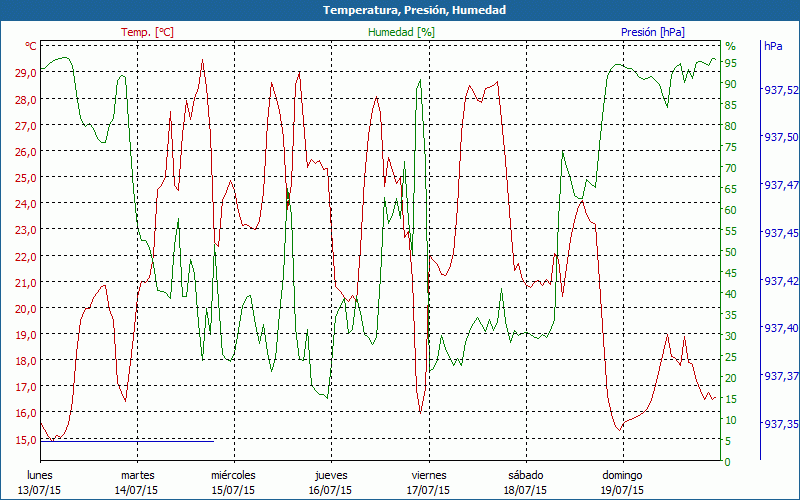Click the hPa unit label on right axis

[773, 46]
